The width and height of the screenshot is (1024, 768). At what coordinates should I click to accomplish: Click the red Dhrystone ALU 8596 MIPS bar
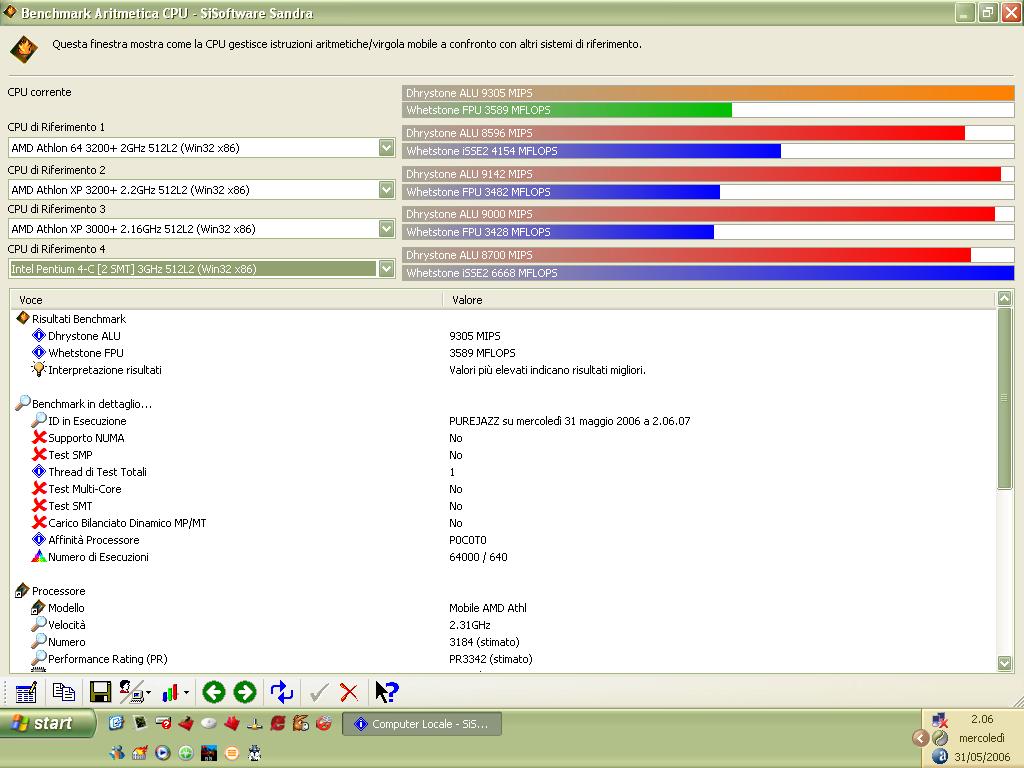[683, 133]
